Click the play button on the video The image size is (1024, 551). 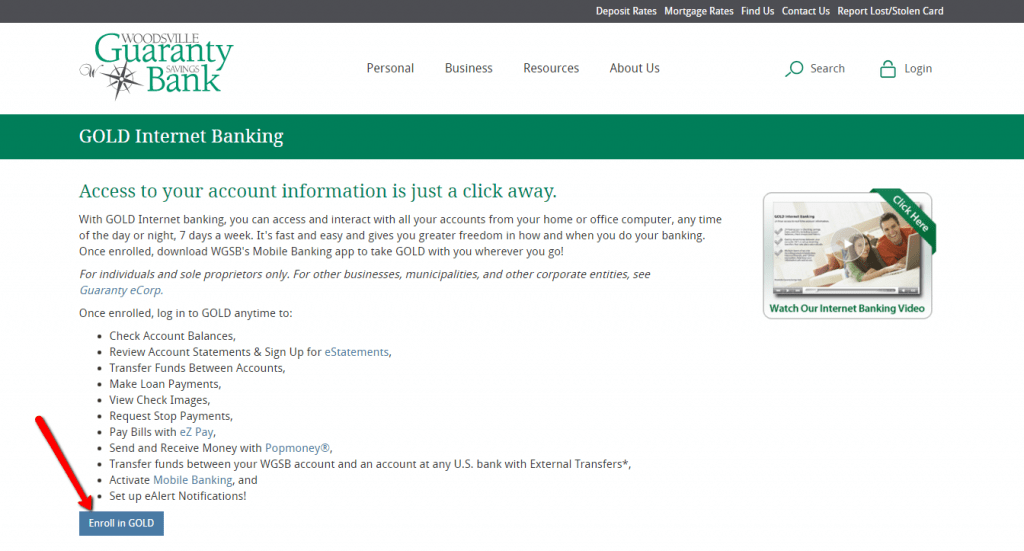tap(847, 244)
